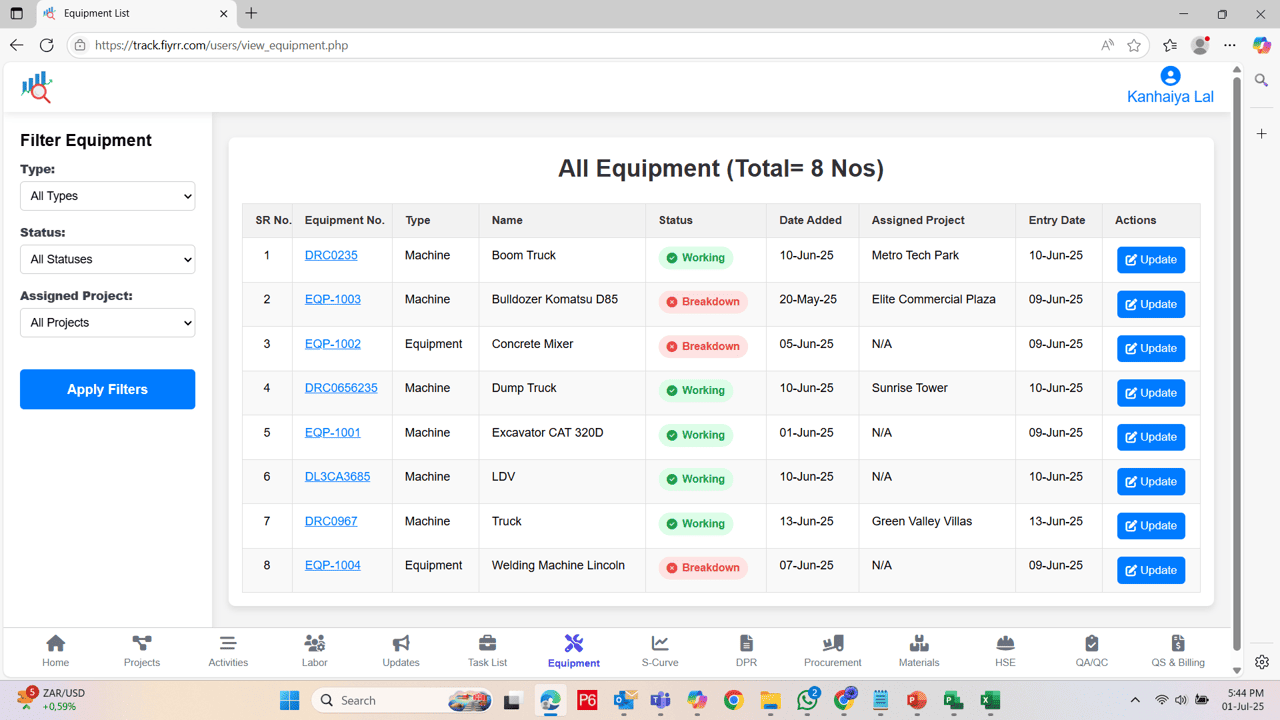Open the Home navigation icon
1280x720 pixels.
point(55,650)
